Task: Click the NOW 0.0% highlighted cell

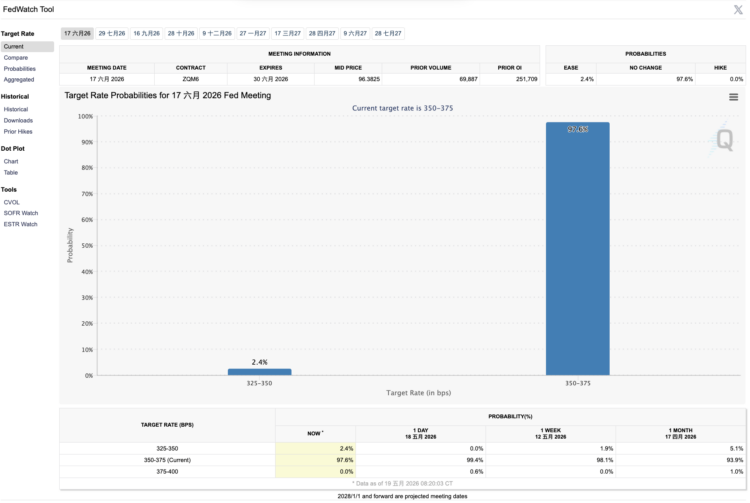Action: (315, 472)
